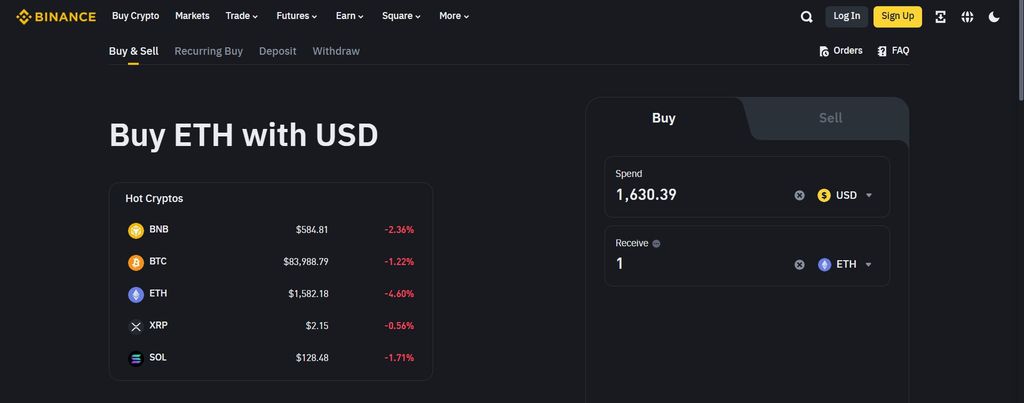This screenshot has width=1024, height=403.
Task: Open the download app QR icon
Action: coord(940,17)
